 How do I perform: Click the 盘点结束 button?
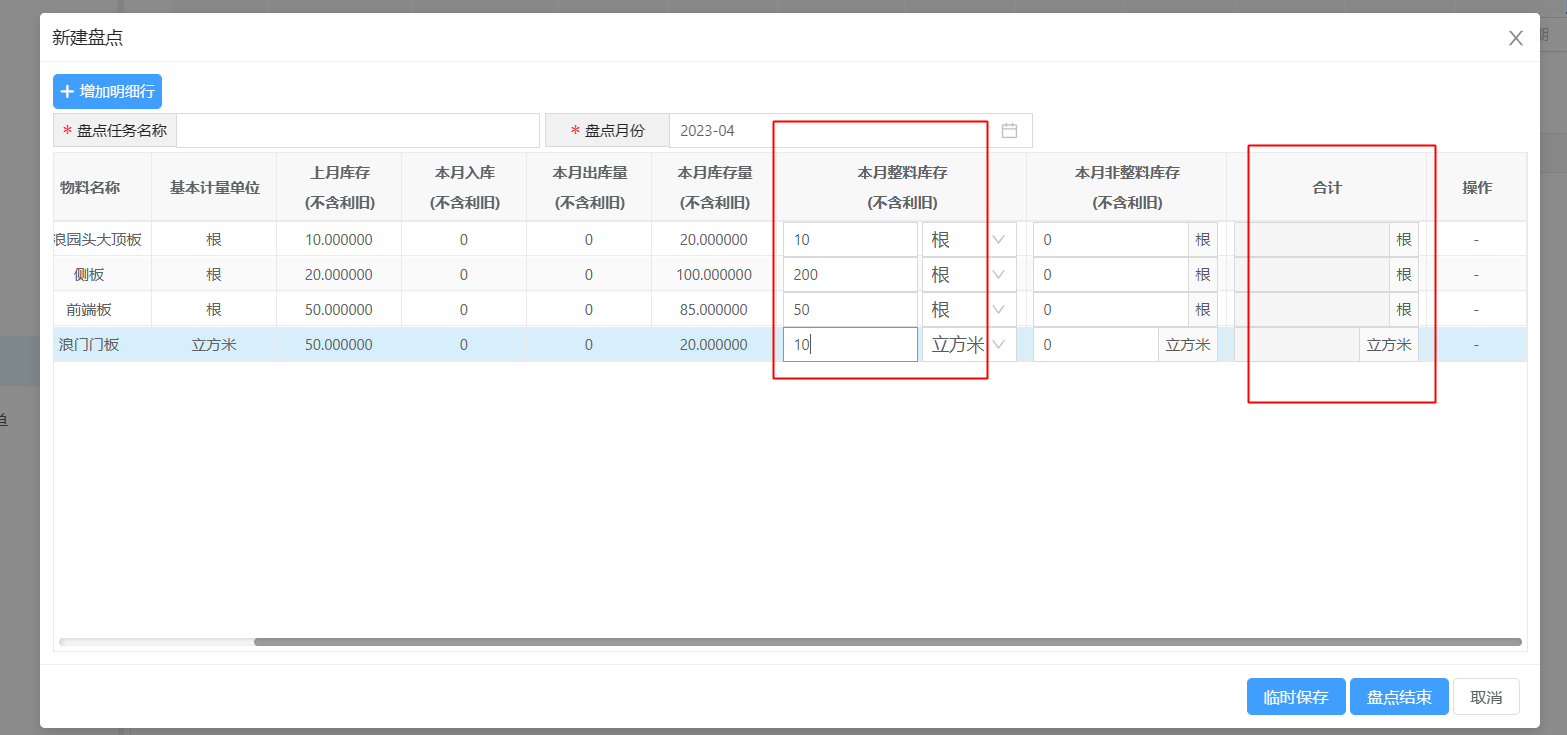click(1398, 697)
